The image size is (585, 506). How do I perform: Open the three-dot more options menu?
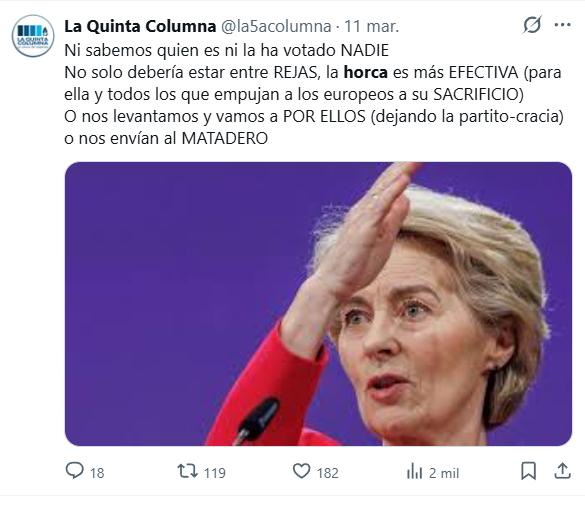point(563,25)
